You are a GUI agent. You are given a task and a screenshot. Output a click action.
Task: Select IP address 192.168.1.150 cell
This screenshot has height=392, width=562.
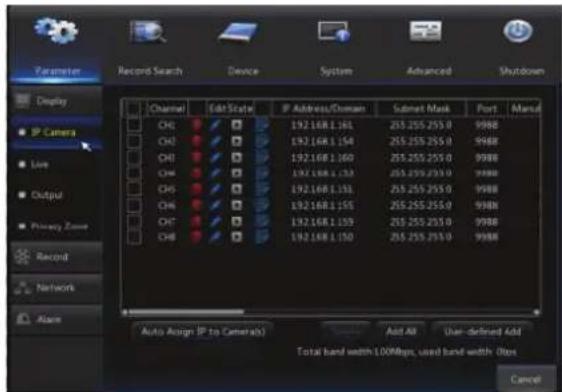pyautogui.click(x=322, y=237)
